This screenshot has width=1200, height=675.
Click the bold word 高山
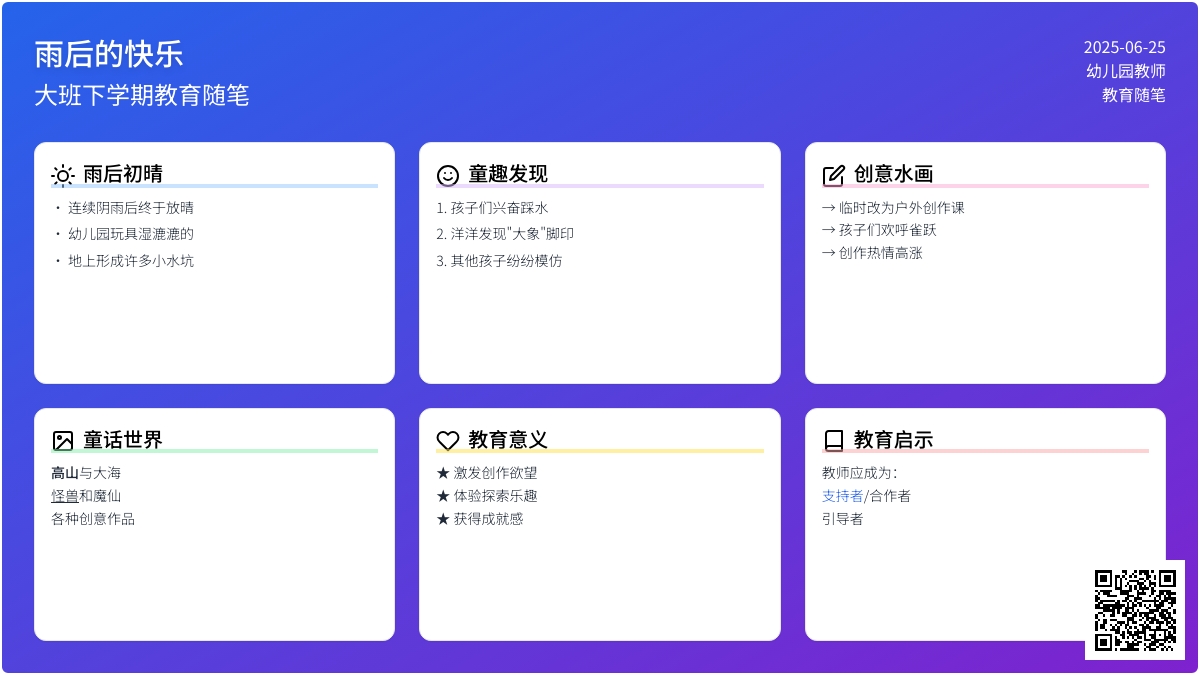pos(65,473)
